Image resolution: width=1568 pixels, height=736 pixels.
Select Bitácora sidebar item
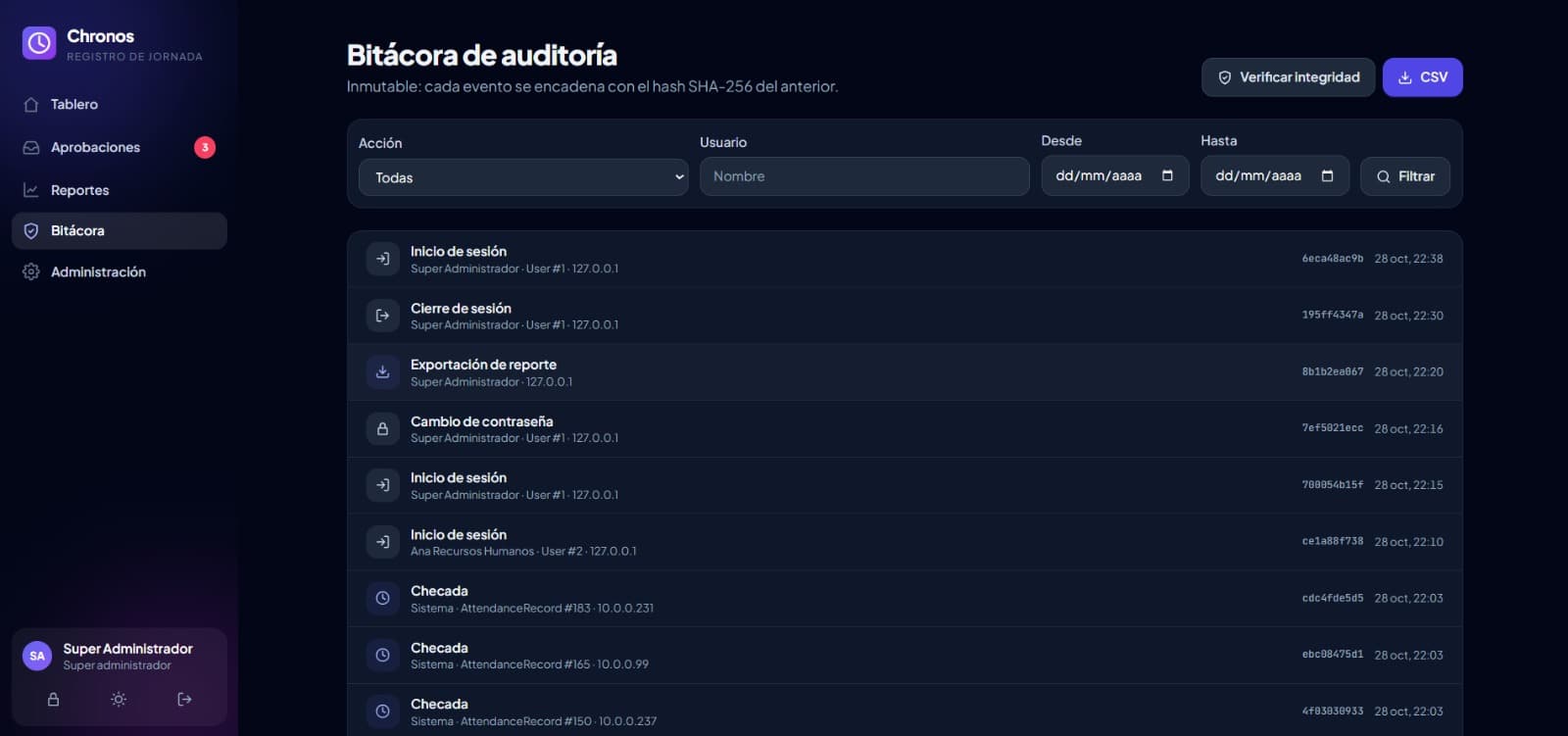(120, 231)
